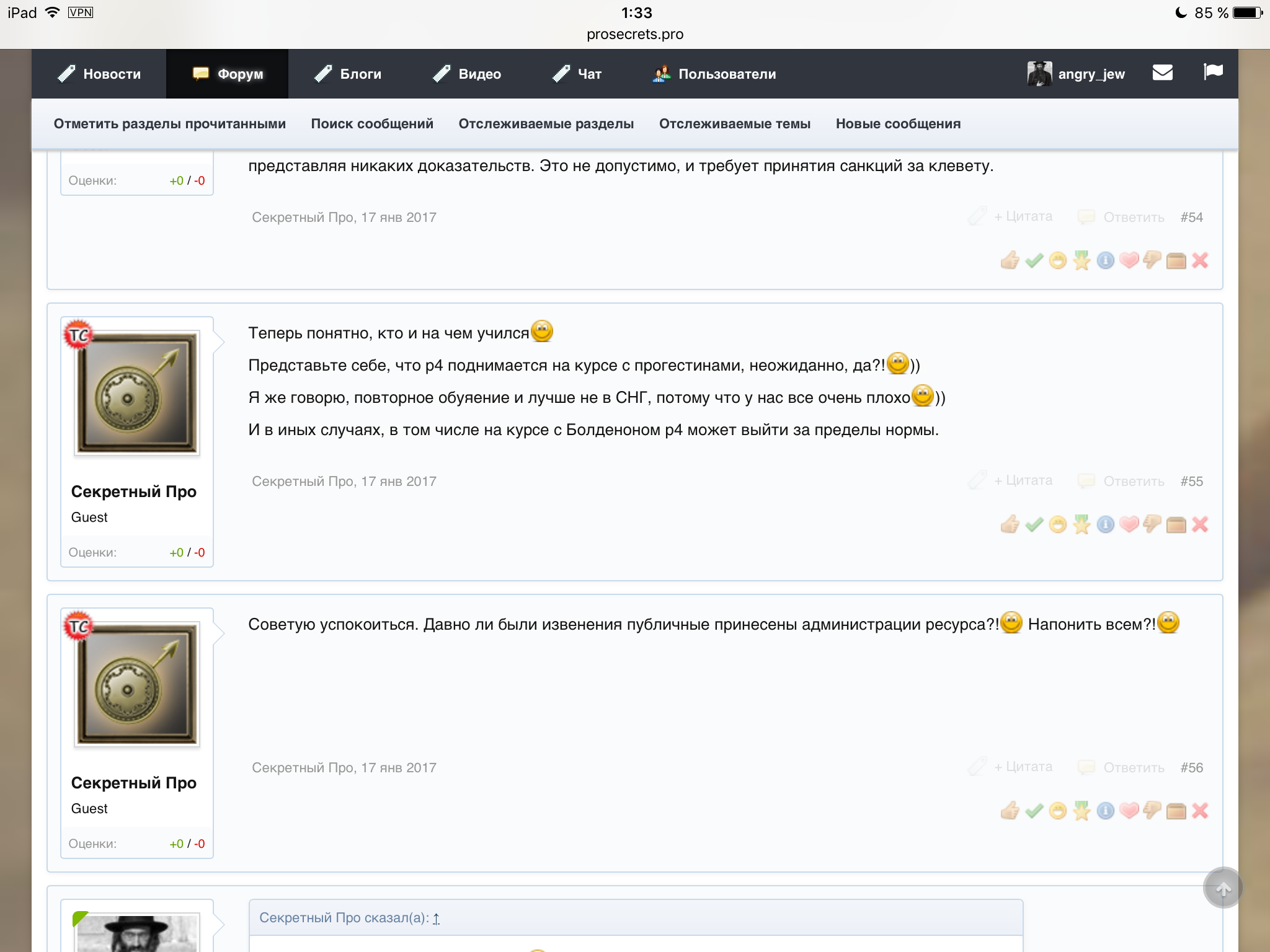Viewport: 1270px width, 952px height.
Task: Award the star medal rating to post #54
Action: click(1081, 262)
